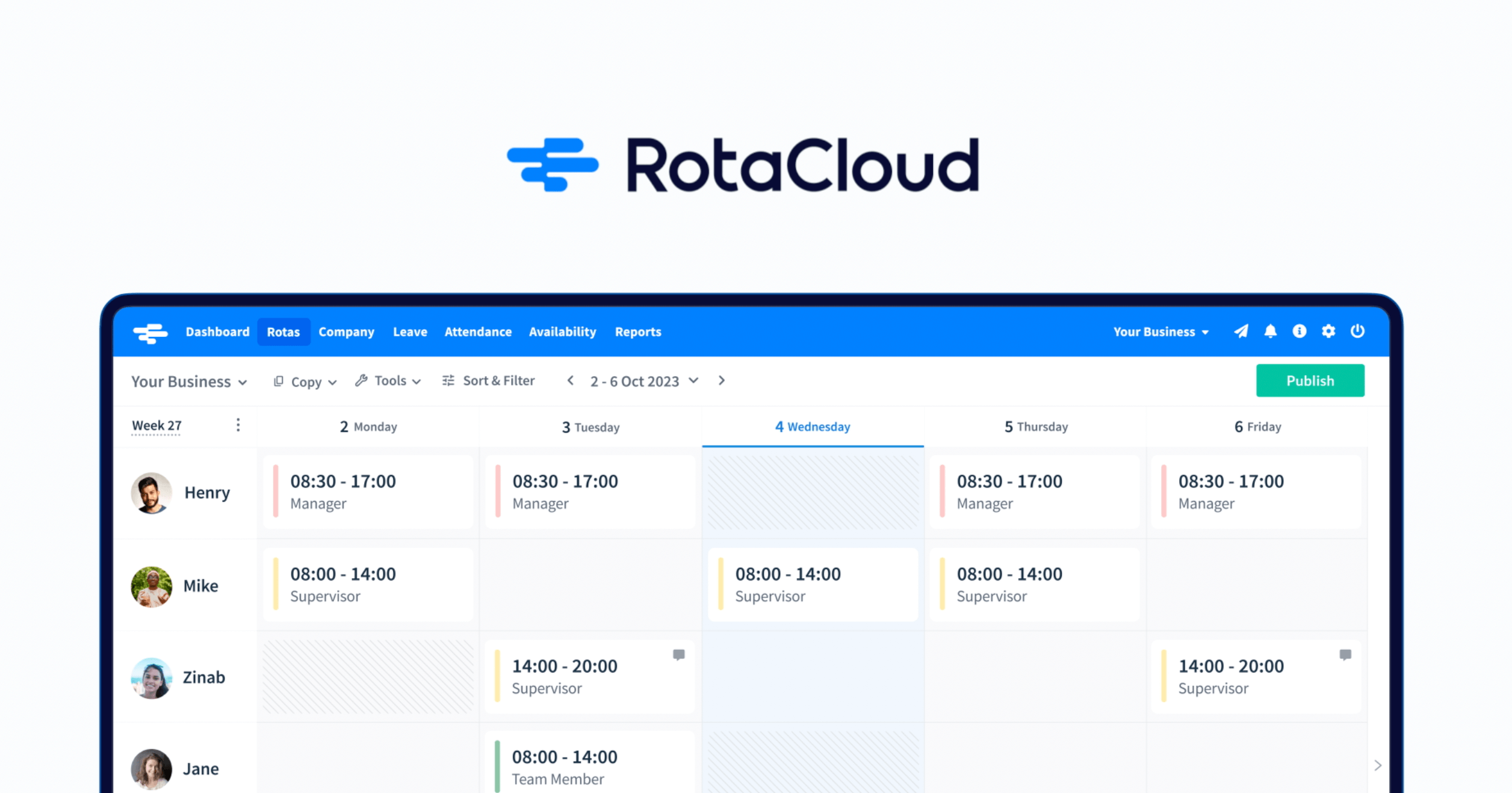
Task: Open the note icon on Zinab's Tuesday shift
Action: point(678,655)
